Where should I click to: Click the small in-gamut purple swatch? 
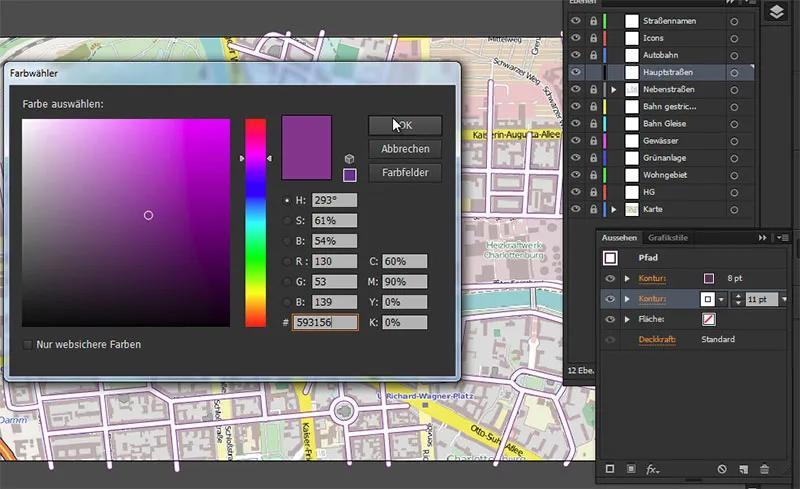point(349,175)
